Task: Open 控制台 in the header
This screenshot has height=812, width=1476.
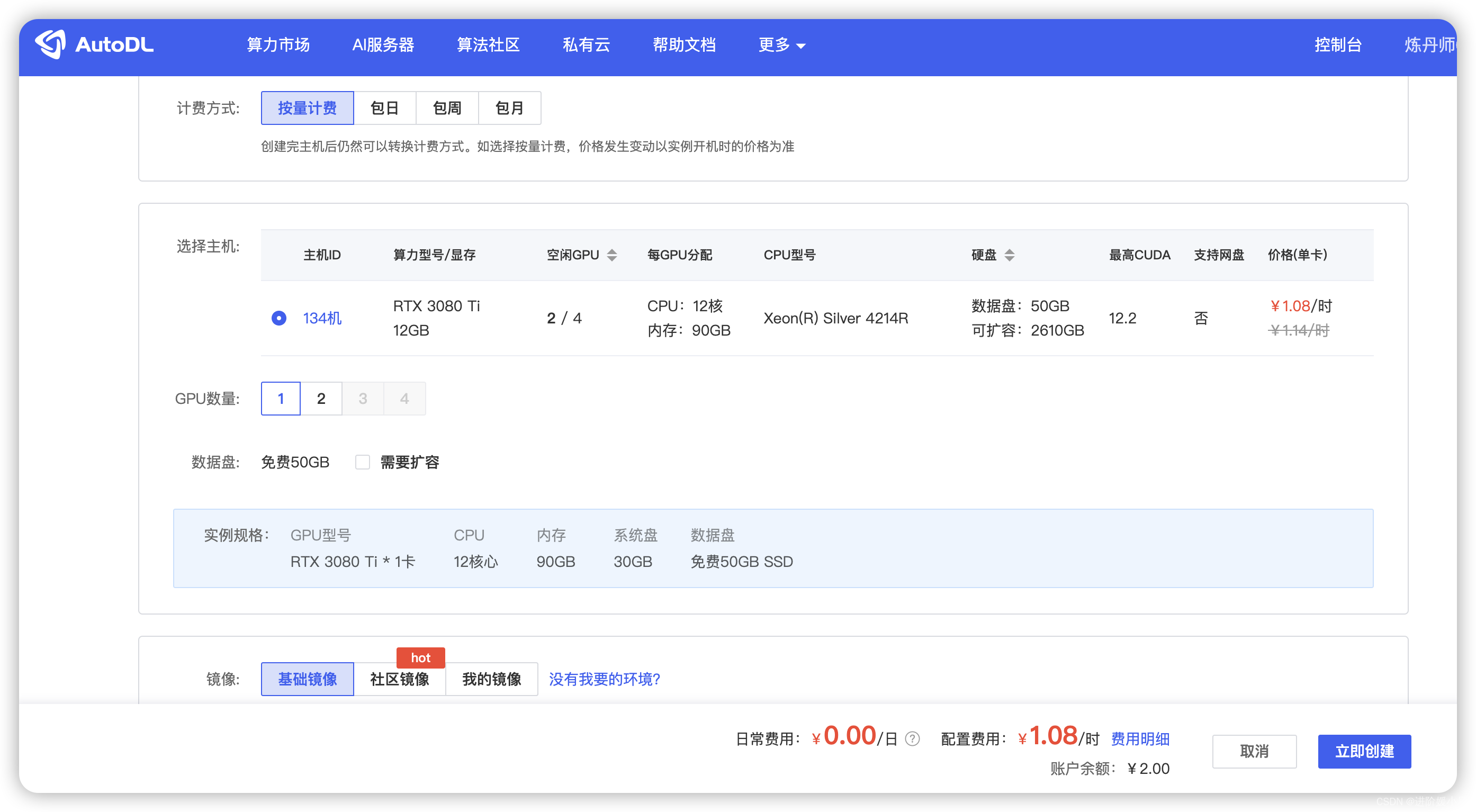Action: (x=1337, y=44)
